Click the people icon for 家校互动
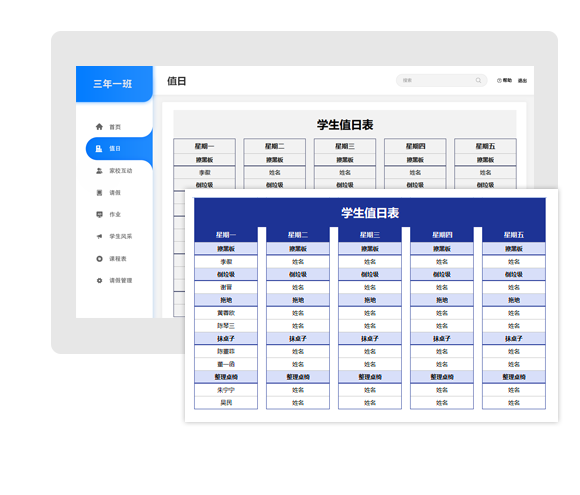580x495 pixels. pyautogui.click(x=99, y=171)
